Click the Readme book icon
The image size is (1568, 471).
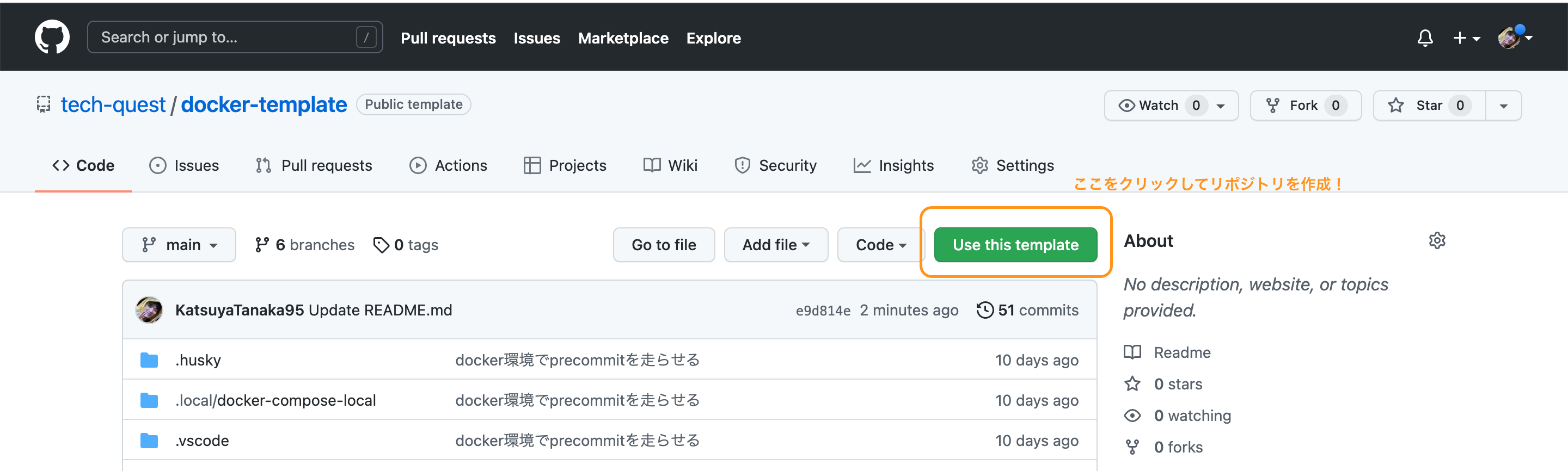[1132, 352]
